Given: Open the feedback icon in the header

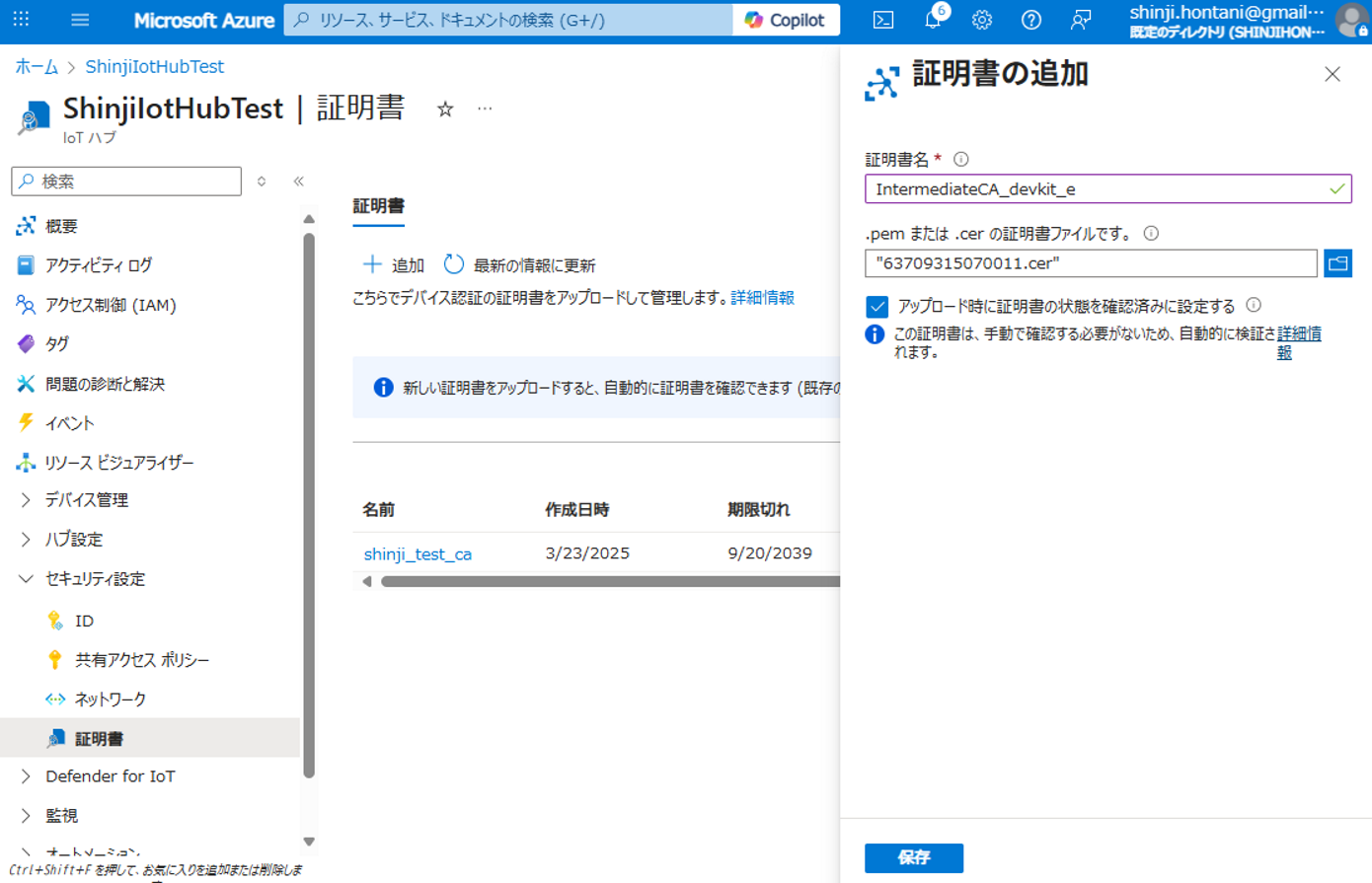Looking at the screenshot, I should [1081, 20].
